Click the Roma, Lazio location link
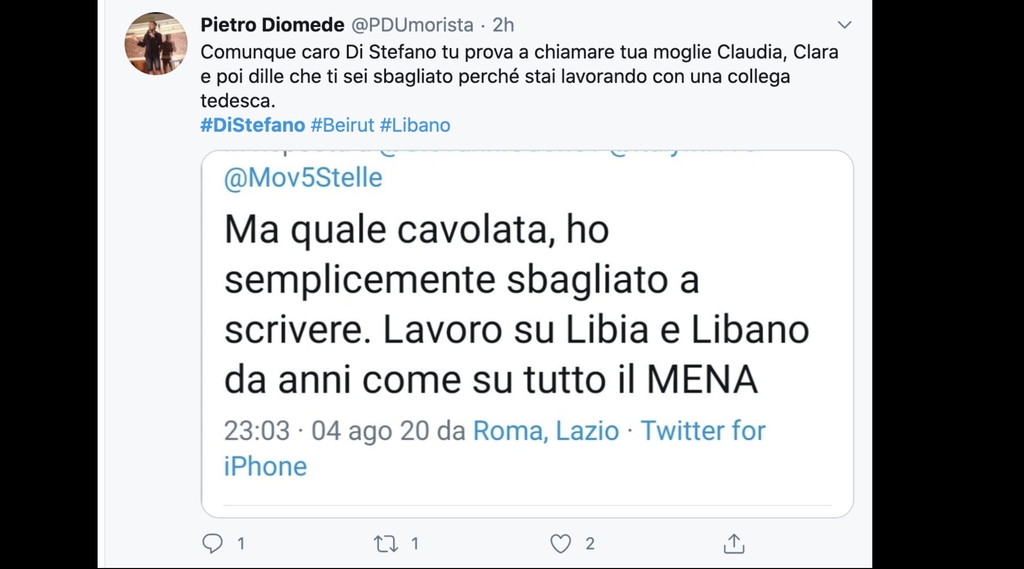The image size is (1024, 569). pyautogui.click(x=546, y=431)
